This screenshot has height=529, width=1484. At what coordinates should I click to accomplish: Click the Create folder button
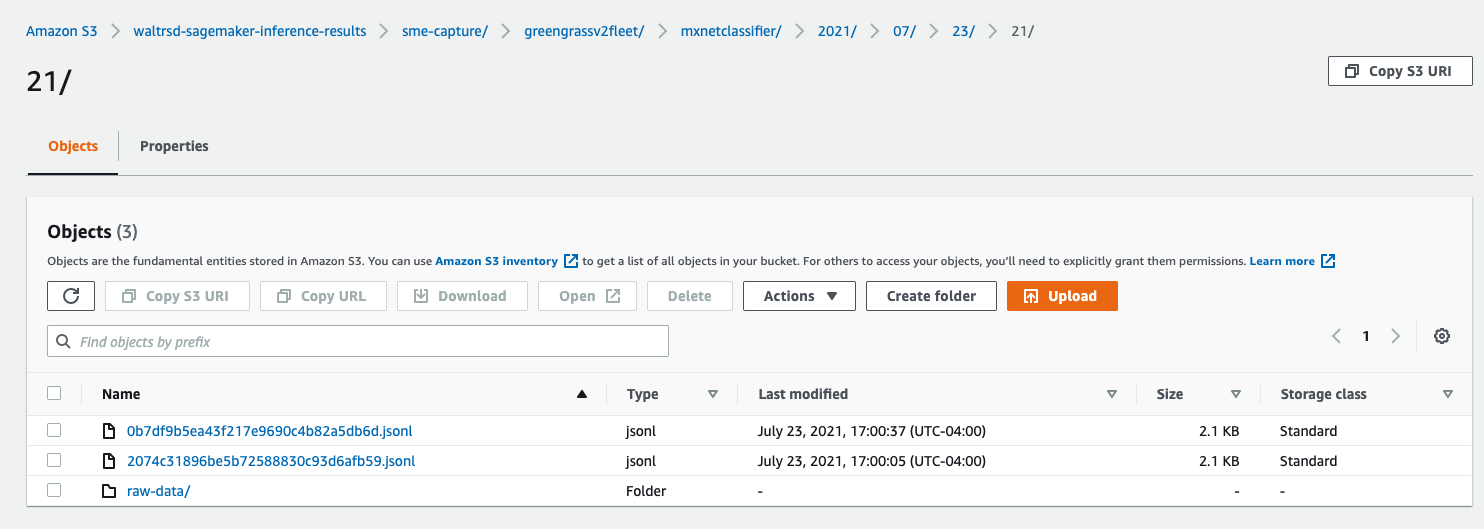coord(932,296)
